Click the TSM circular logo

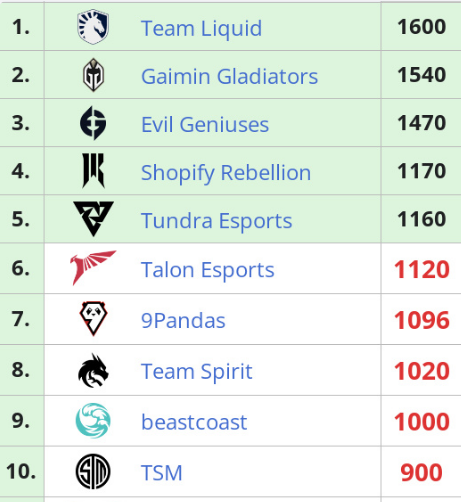click(x=93, y=471)
